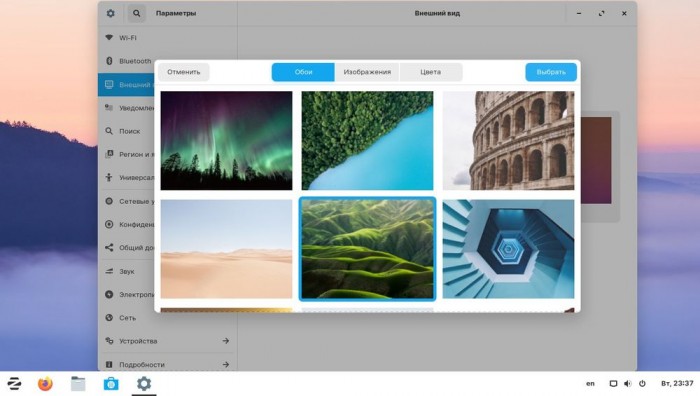The width and height of the screenshot is (700, 396).
Task: Switch to the Обои tab
Action: coord(303,72)
